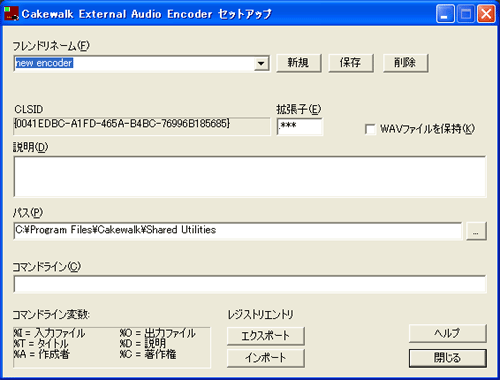Enable the WAVファイルを保持 checkbox

[370, 129]
